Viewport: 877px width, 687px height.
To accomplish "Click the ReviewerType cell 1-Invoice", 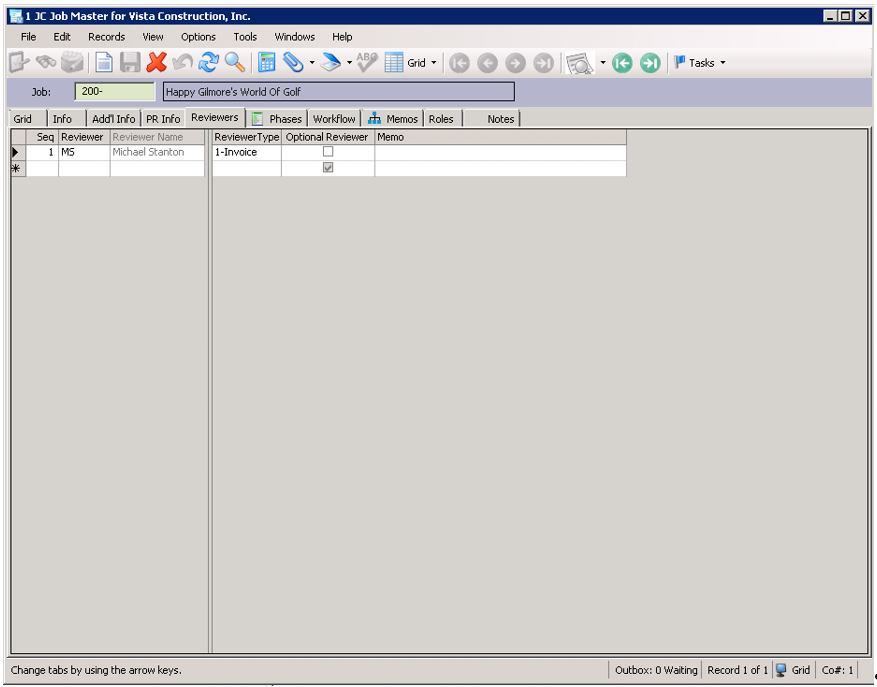I will coord(247,152).
